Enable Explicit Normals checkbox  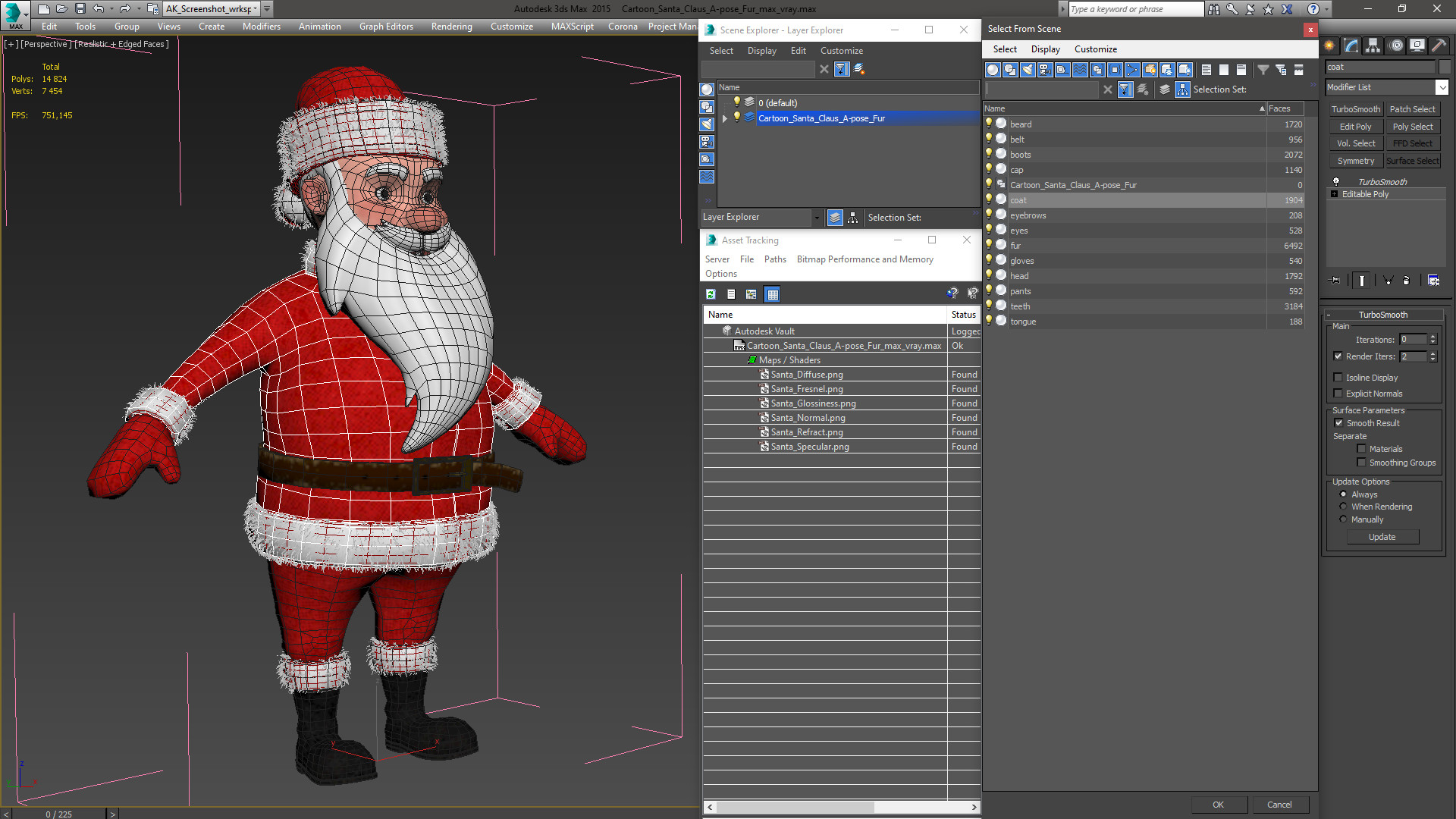point(1338,394)
